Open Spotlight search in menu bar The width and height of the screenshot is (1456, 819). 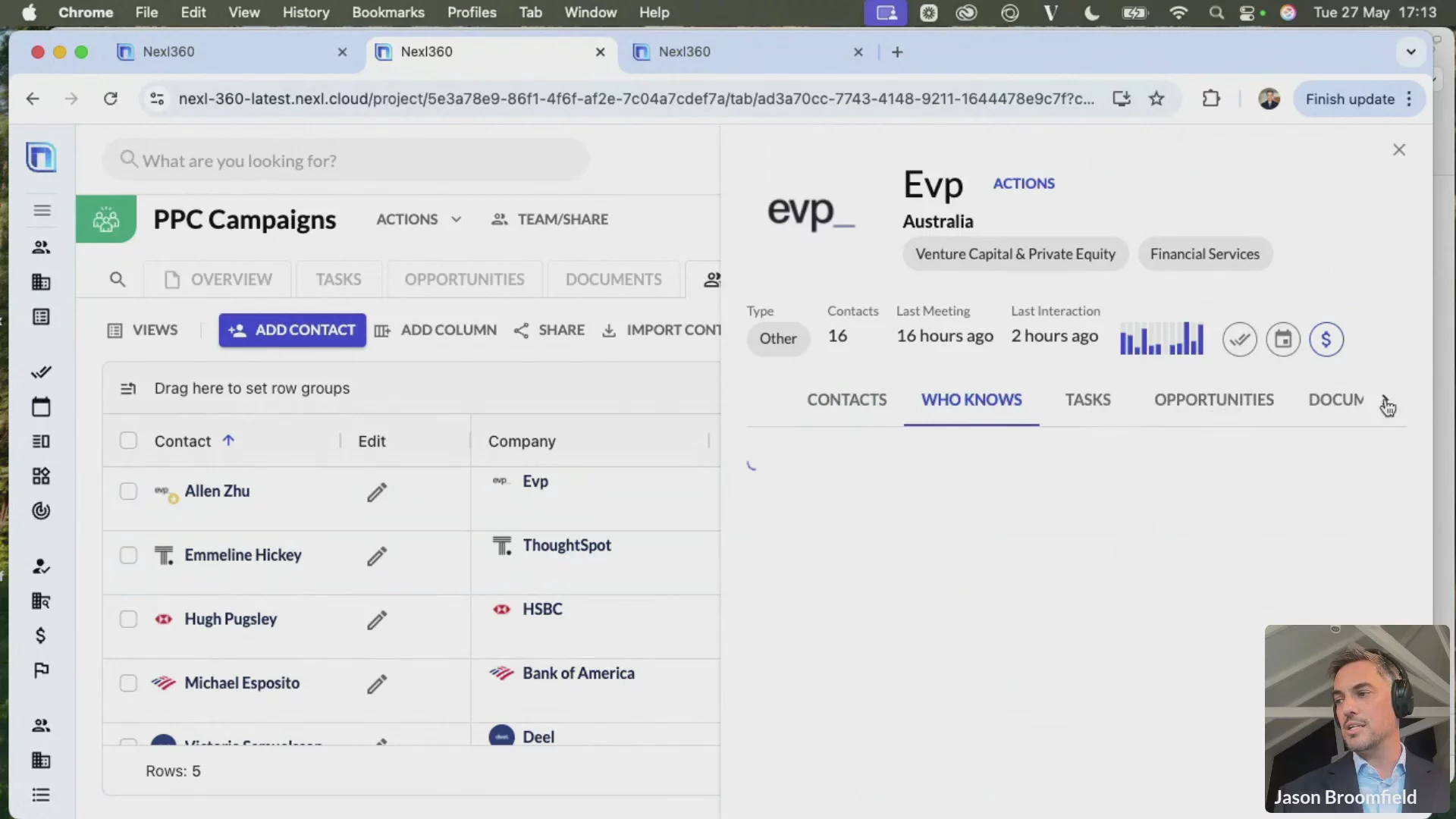click(x=1216, y=12)
